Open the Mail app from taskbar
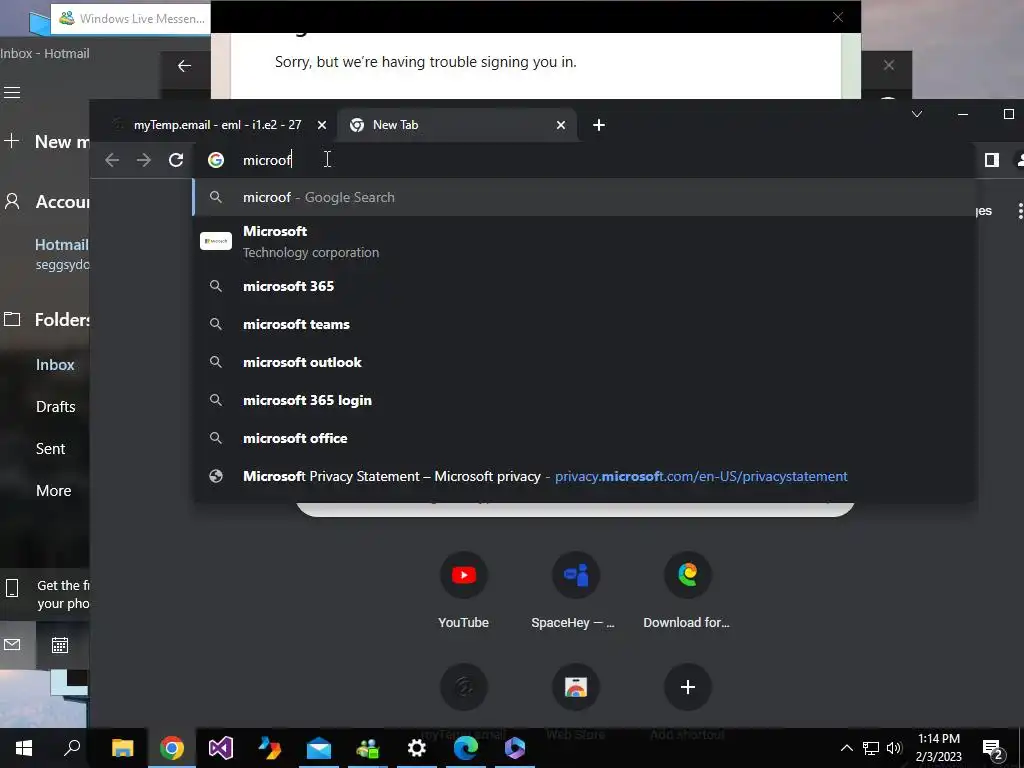 tap(319, 748)
